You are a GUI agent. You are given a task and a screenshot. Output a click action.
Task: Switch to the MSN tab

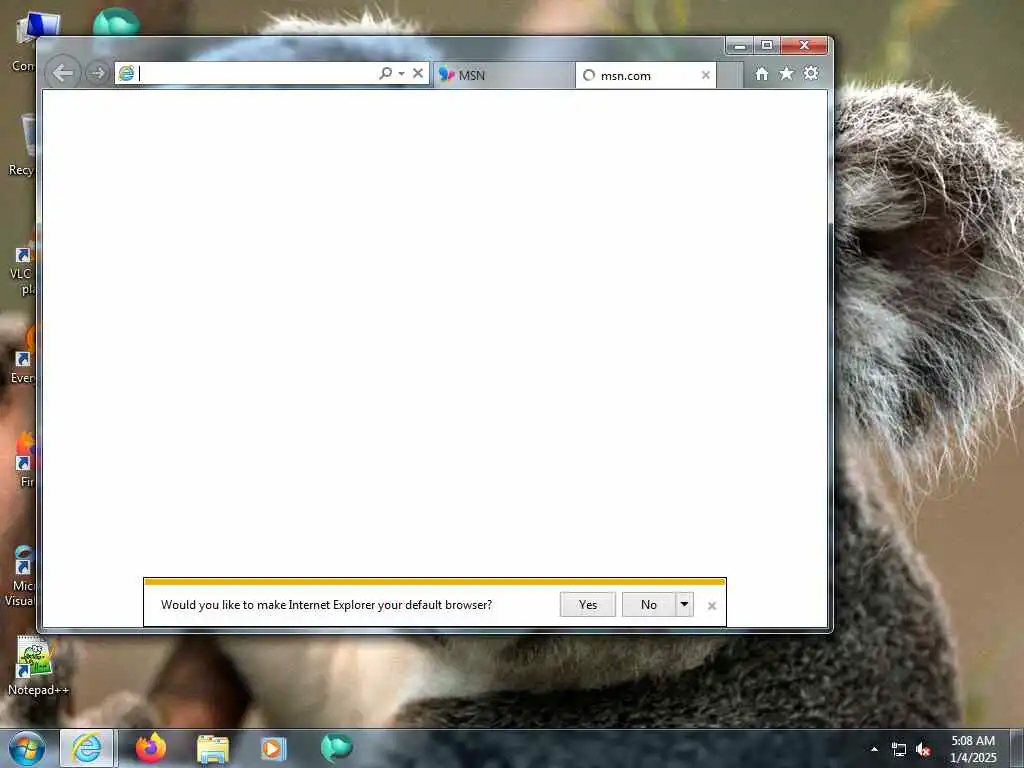point(504,75)
